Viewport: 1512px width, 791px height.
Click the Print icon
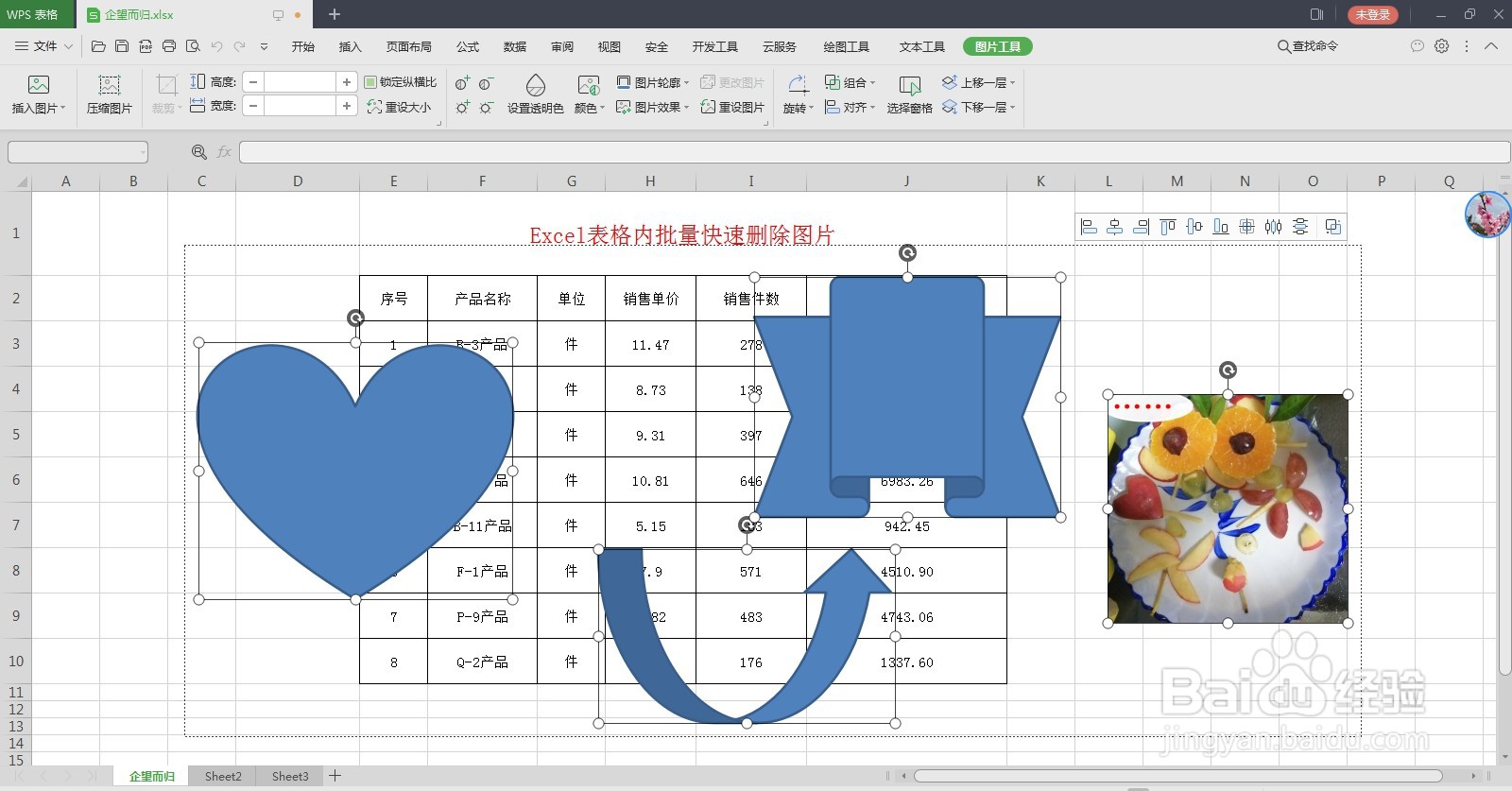pyautogui.click(x=169, y=46)
